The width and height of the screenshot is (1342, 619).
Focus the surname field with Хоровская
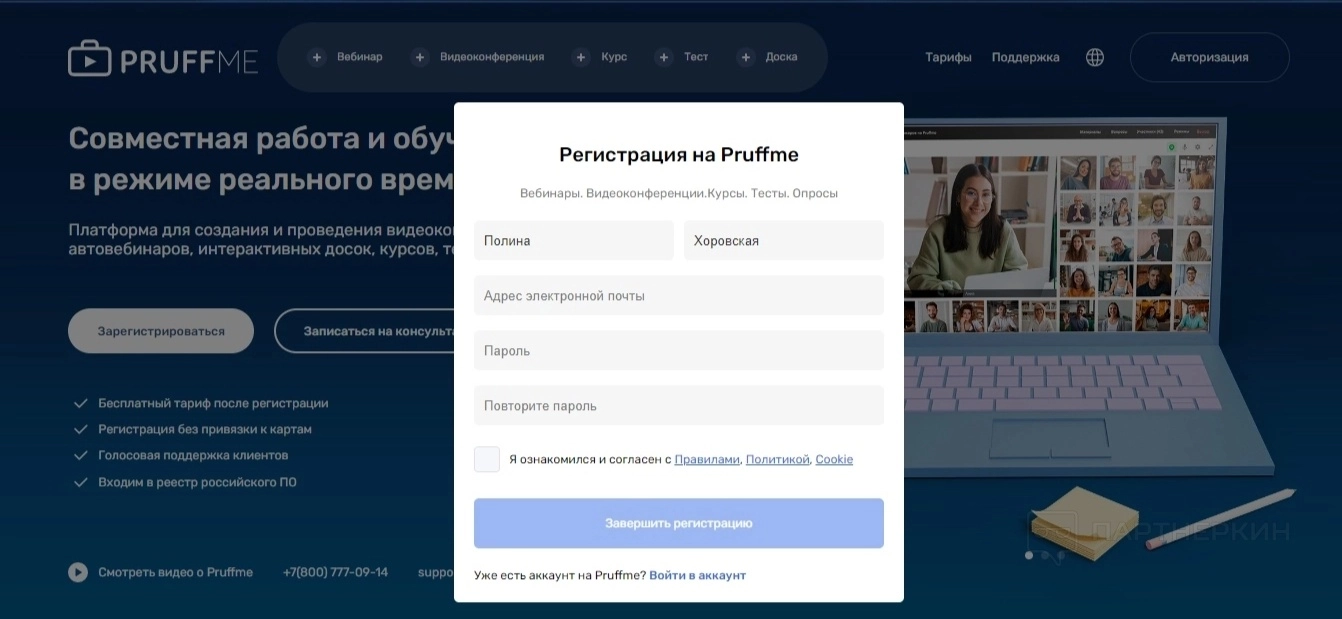point(784,240)
